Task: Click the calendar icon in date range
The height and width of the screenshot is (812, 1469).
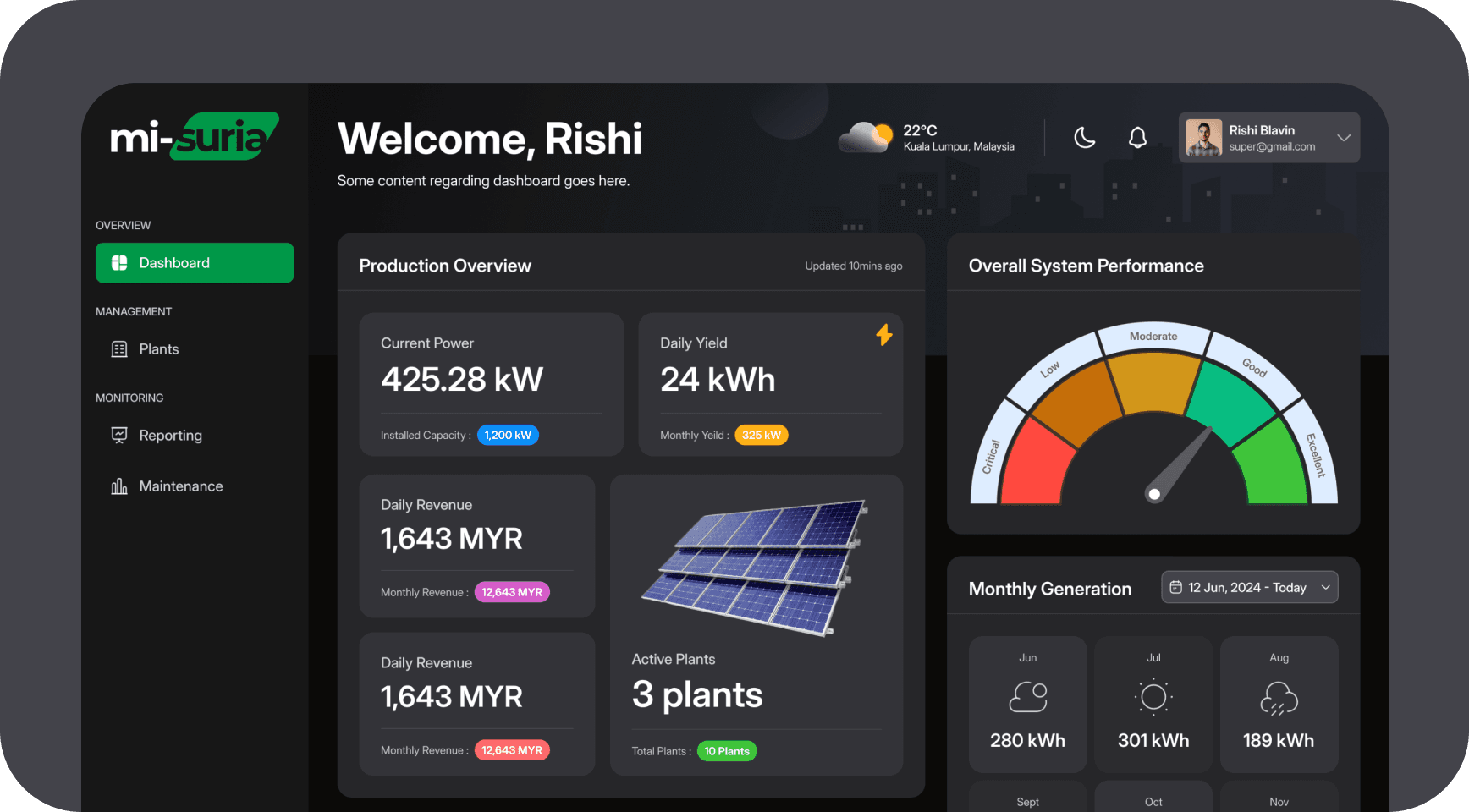Action: pos(1175,587)
